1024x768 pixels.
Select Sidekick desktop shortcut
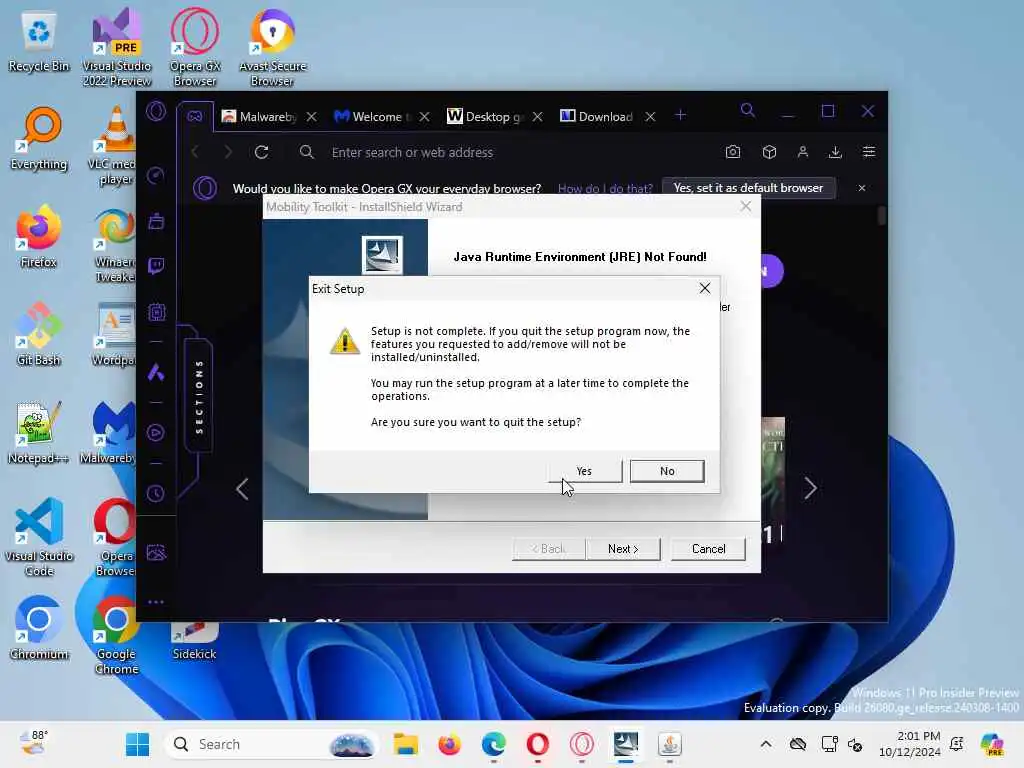coord(194,641)
